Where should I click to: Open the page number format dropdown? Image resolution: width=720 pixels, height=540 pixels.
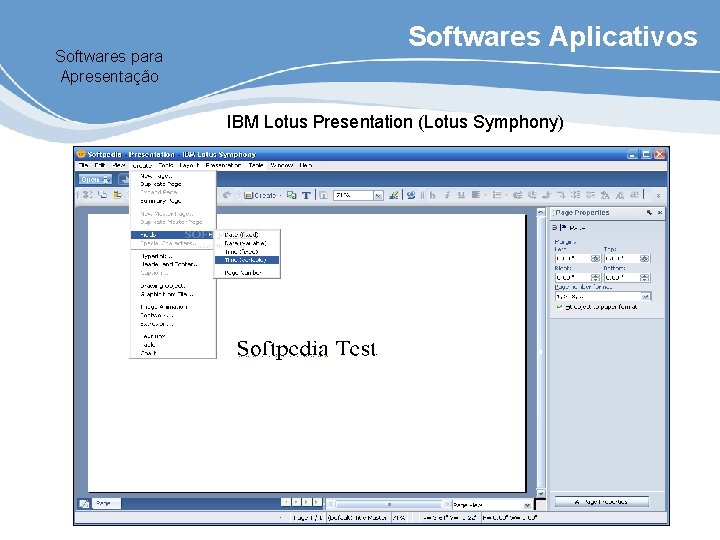click(x=646, y=297)
